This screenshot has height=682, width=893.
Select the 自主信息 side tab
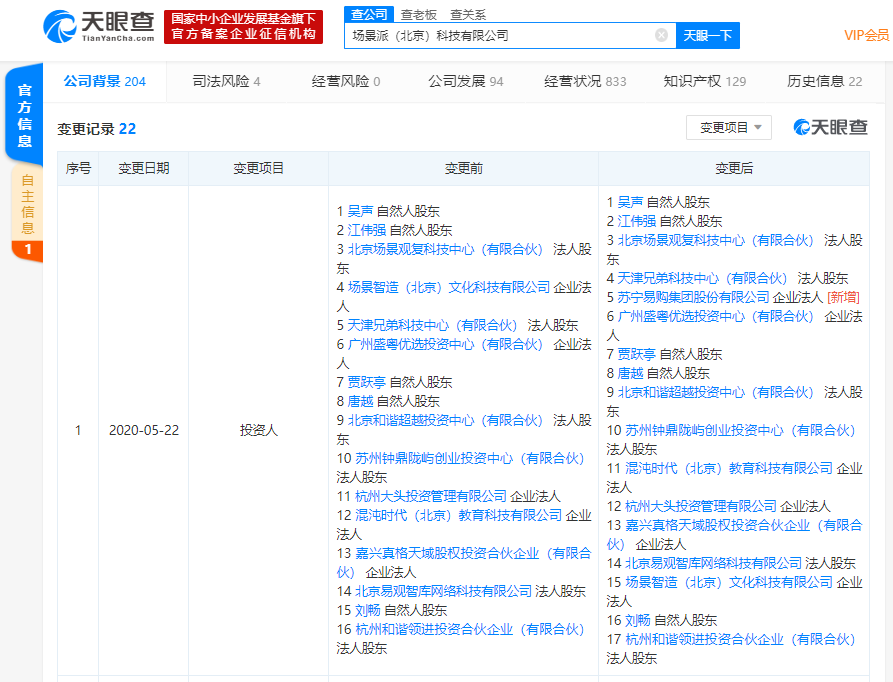(27, 204)
